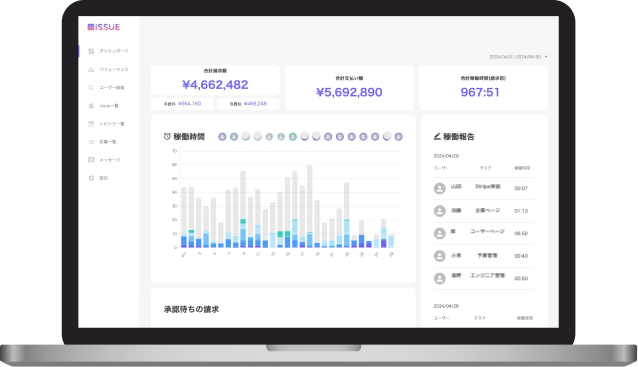638x367 pixels.
Task: Open the 設定 gear icon
Action: tap(91, 178)
